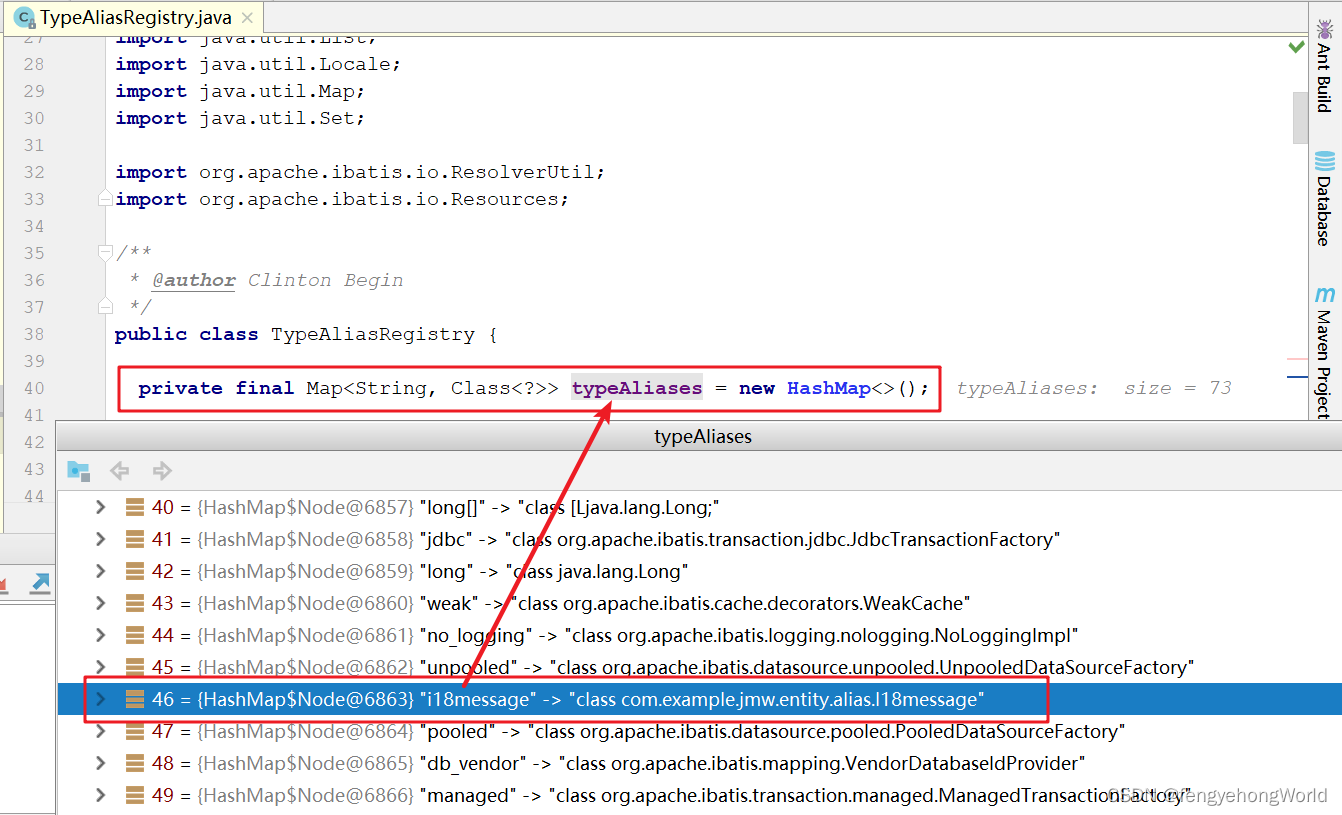The image size is (1342, 815).
Task: Click line number 40 in the gutter
Action: (33, 388)
